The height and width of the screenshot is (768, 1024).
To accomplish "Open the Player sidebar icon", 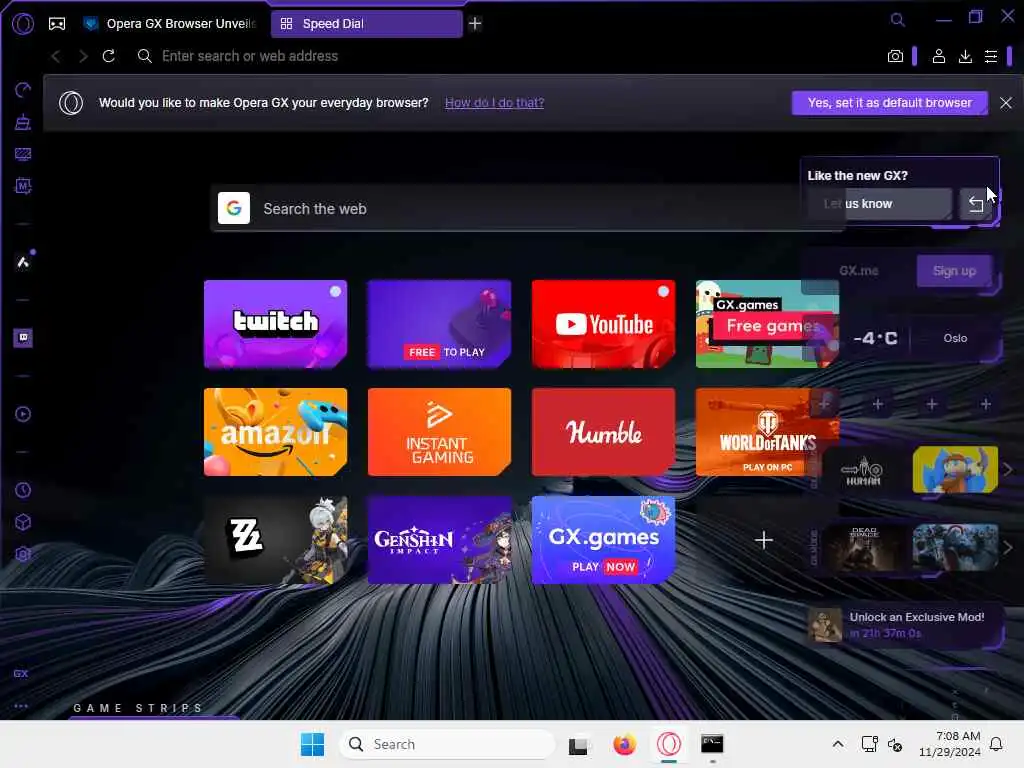I will [23, 414].
